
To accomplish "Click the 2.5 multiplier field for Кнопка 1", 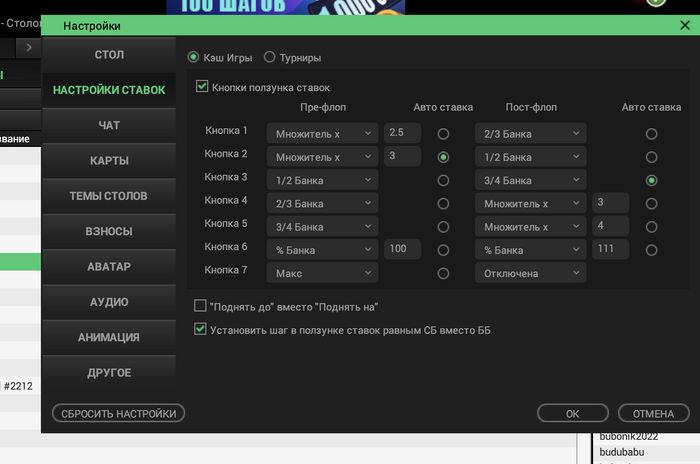I will (402, 133).
